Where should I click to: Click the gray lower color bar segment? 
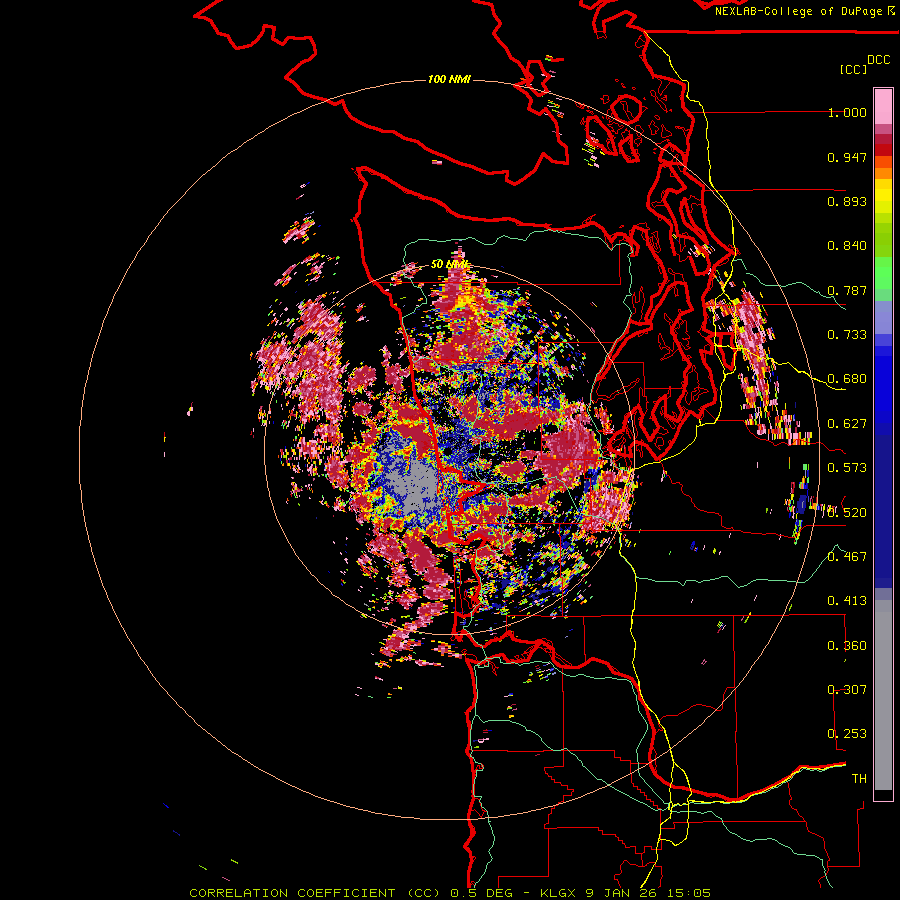point(883,695)
